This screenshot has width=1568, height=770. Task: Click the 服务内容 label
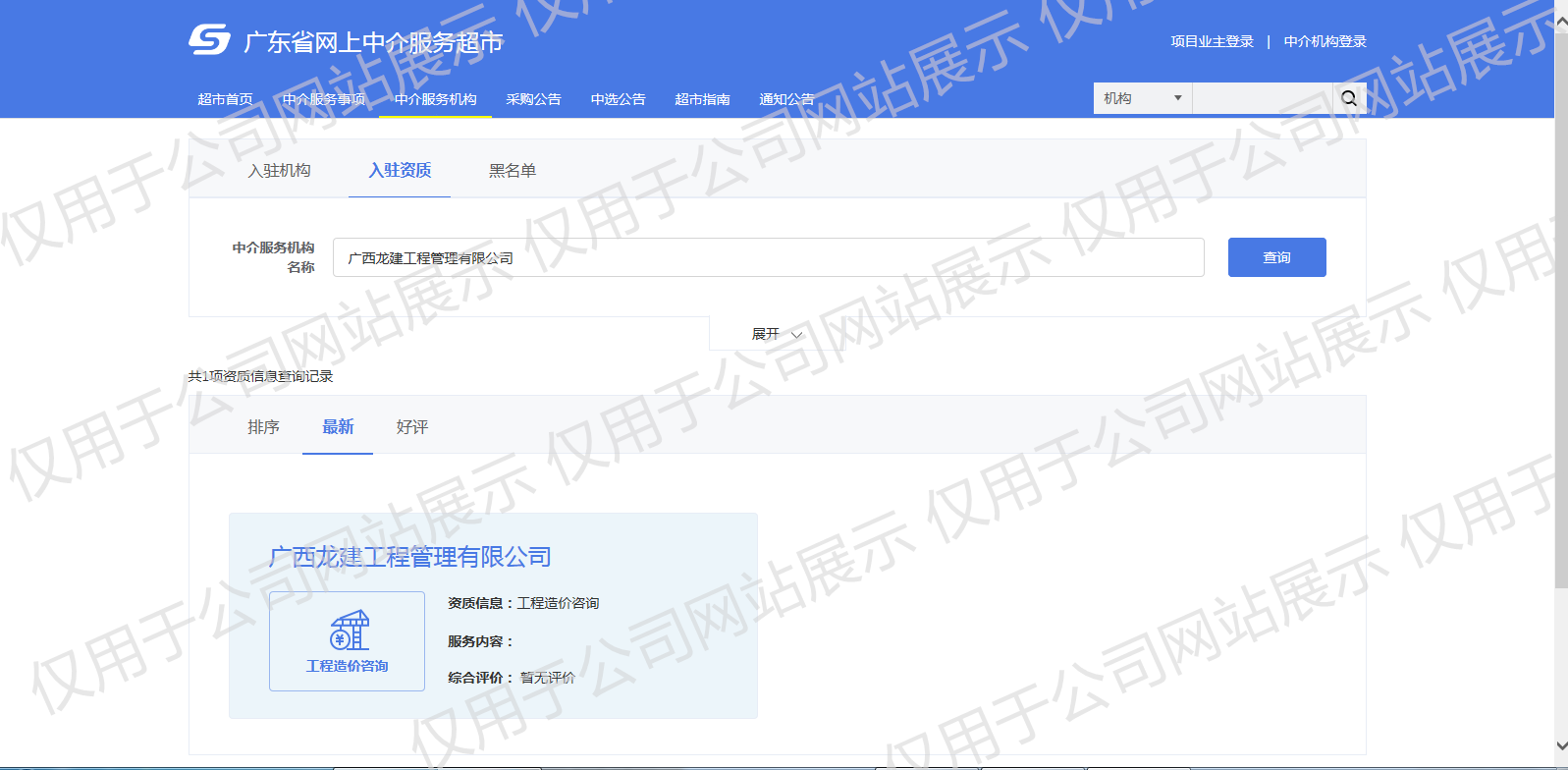pos(480,641)
